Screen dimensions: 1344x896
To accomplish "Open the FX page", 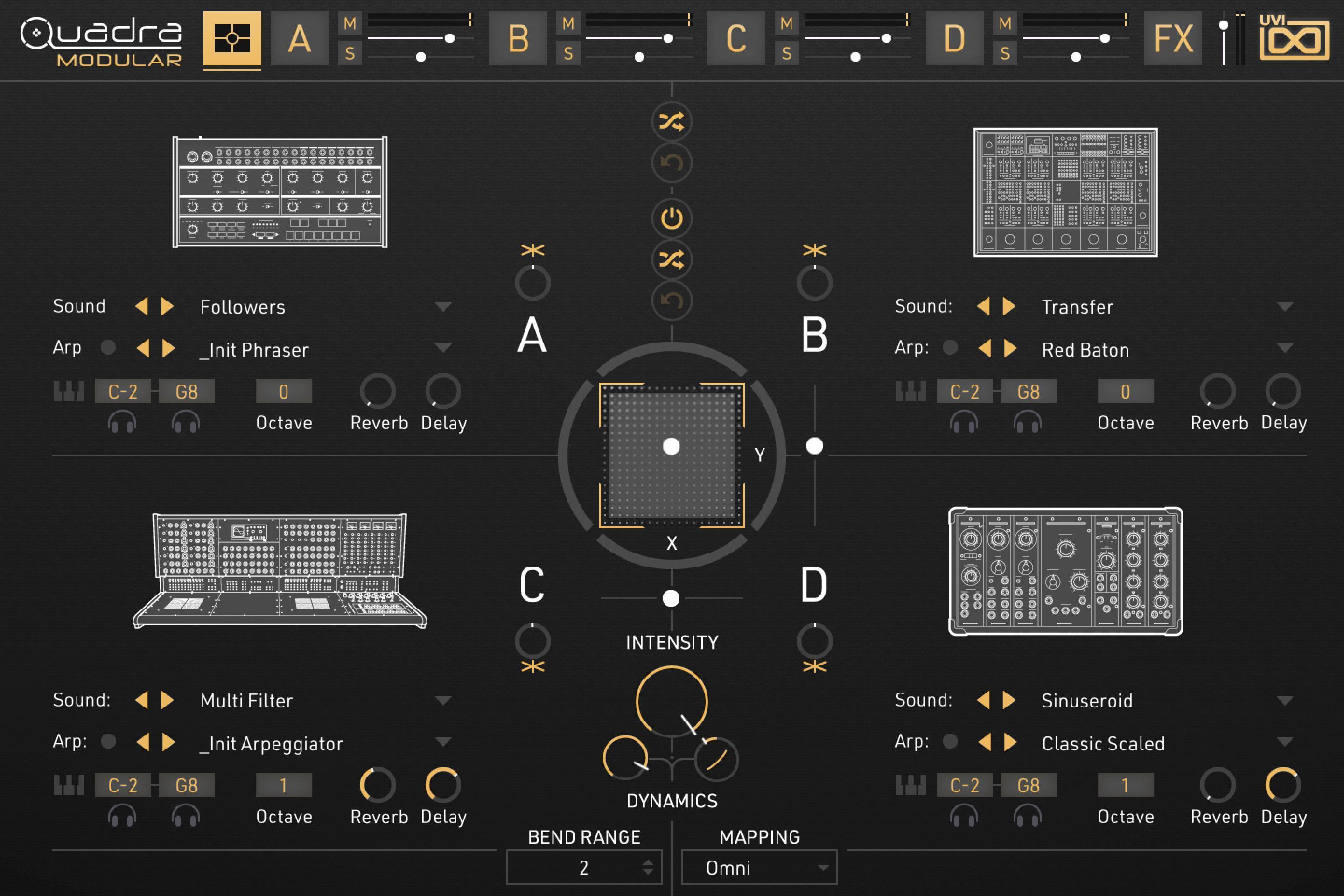I will [1173, 37].
